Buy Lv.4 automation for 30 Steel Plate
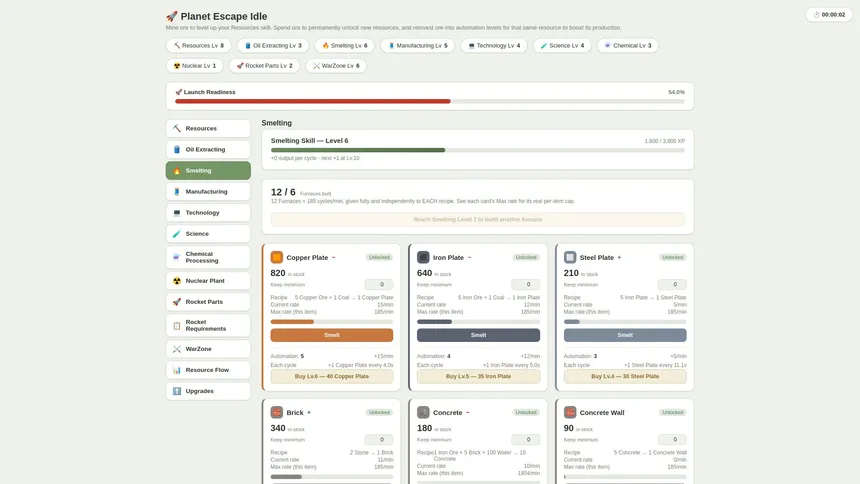The width and height of the screenshot is (860, 484). 625,376
